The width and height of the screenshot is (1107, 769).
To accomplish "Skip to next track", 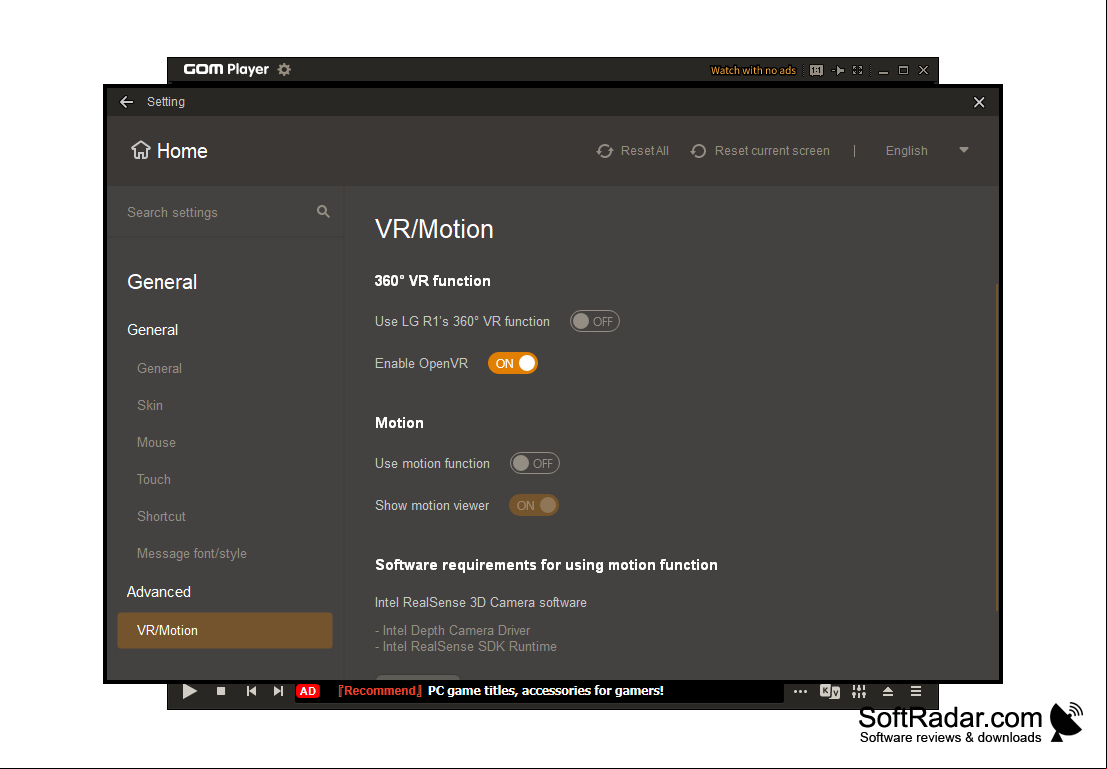I will pyautogui.click(x=278, y=691).
